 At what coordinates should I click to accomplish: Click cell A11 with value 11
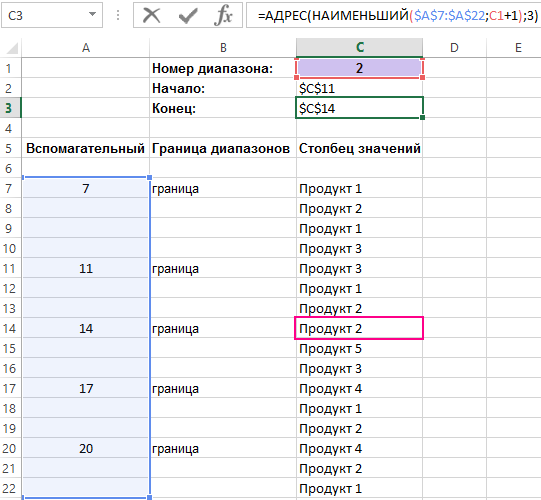86,268
